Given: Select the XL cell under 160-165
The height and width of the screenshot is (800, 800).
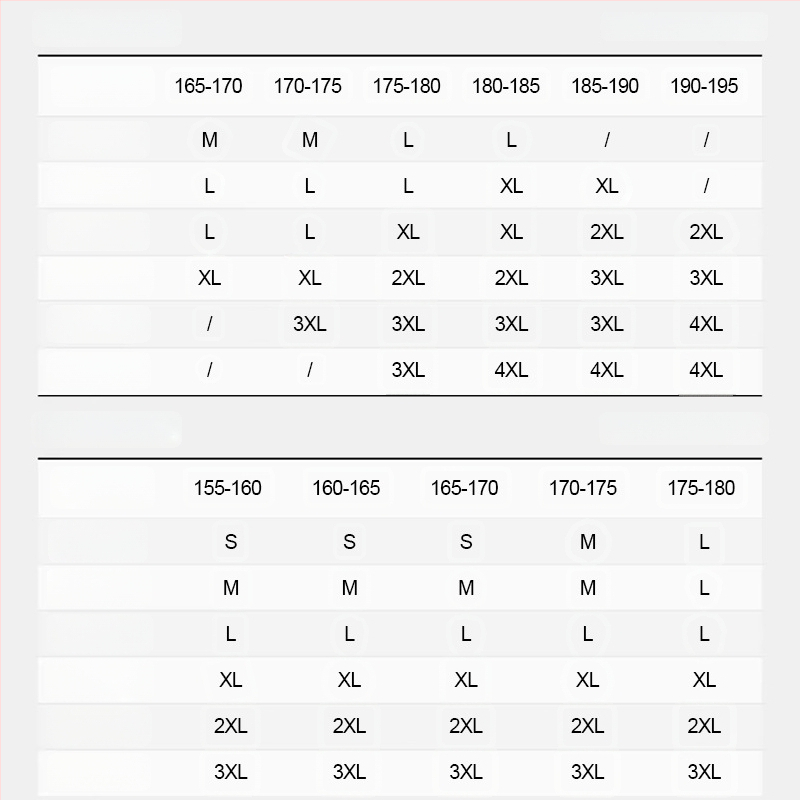Looking at the screenshot, I should [x=349, y=680].
